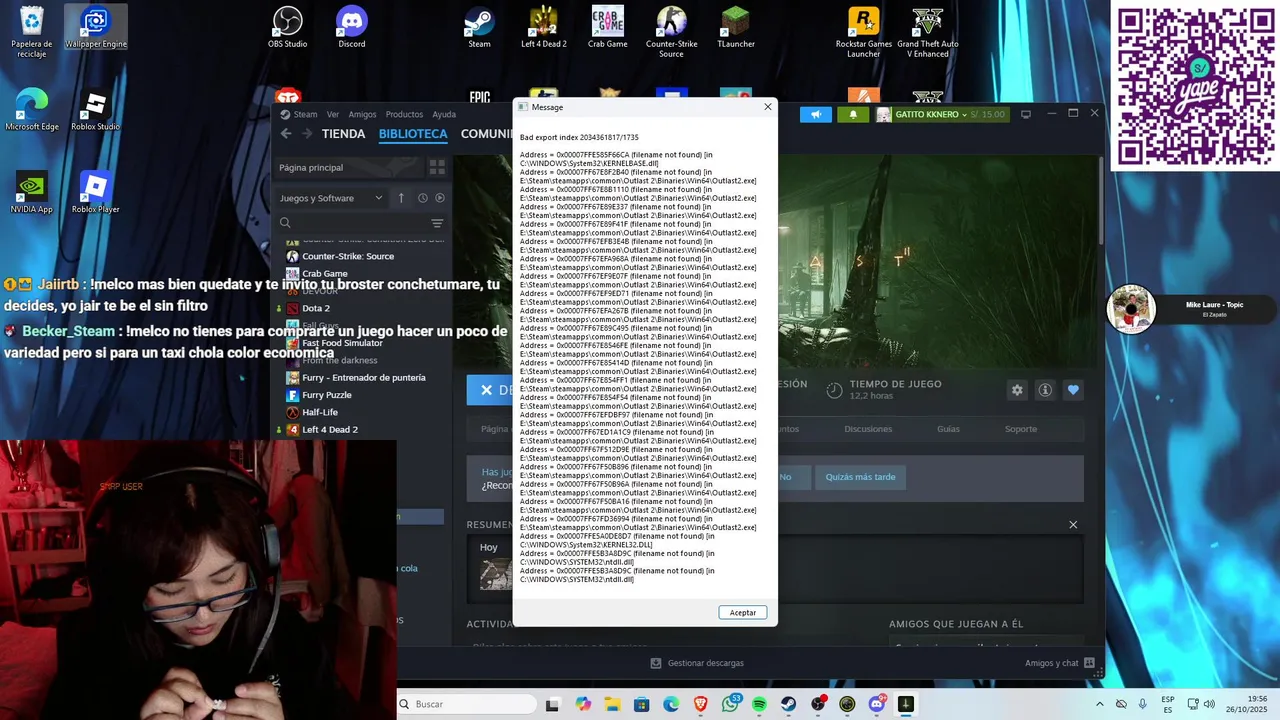Select Rockstar Games Launcher desktop icon
Screen dimensions: 1280x720
click(864, 32)
